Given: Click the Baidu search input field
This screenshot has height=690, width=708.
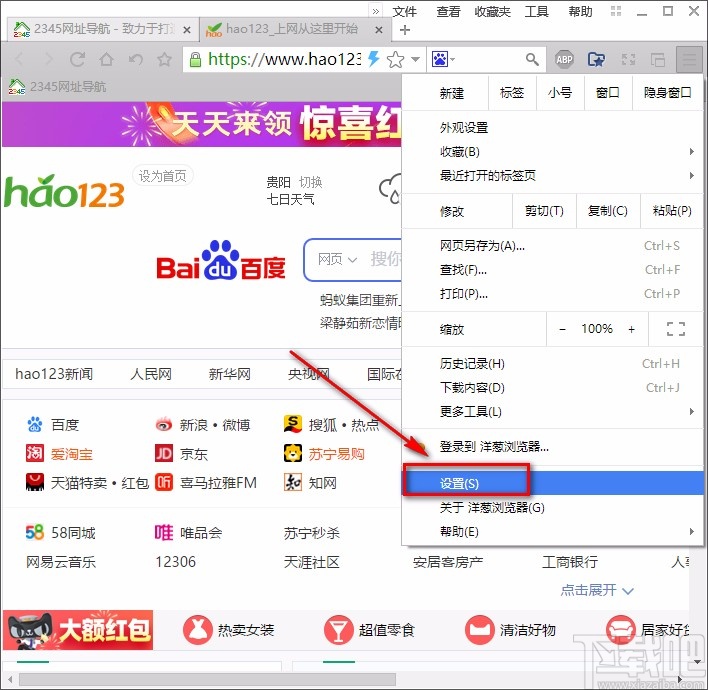Looking at the screenshot, I should [x=353, y=260].
